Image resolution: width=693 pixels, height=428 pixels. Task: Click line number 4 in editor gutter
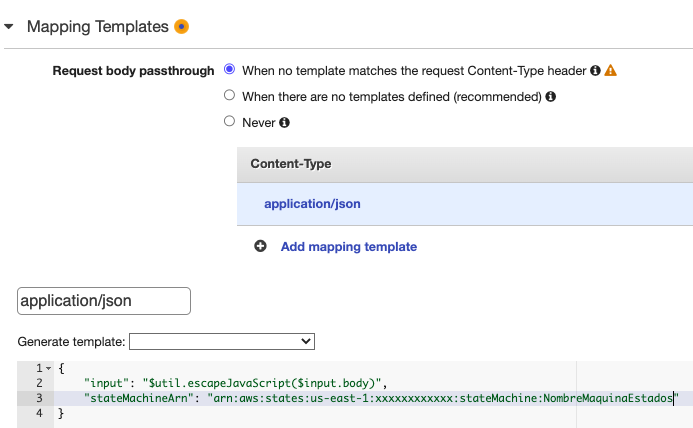[39, 413]
